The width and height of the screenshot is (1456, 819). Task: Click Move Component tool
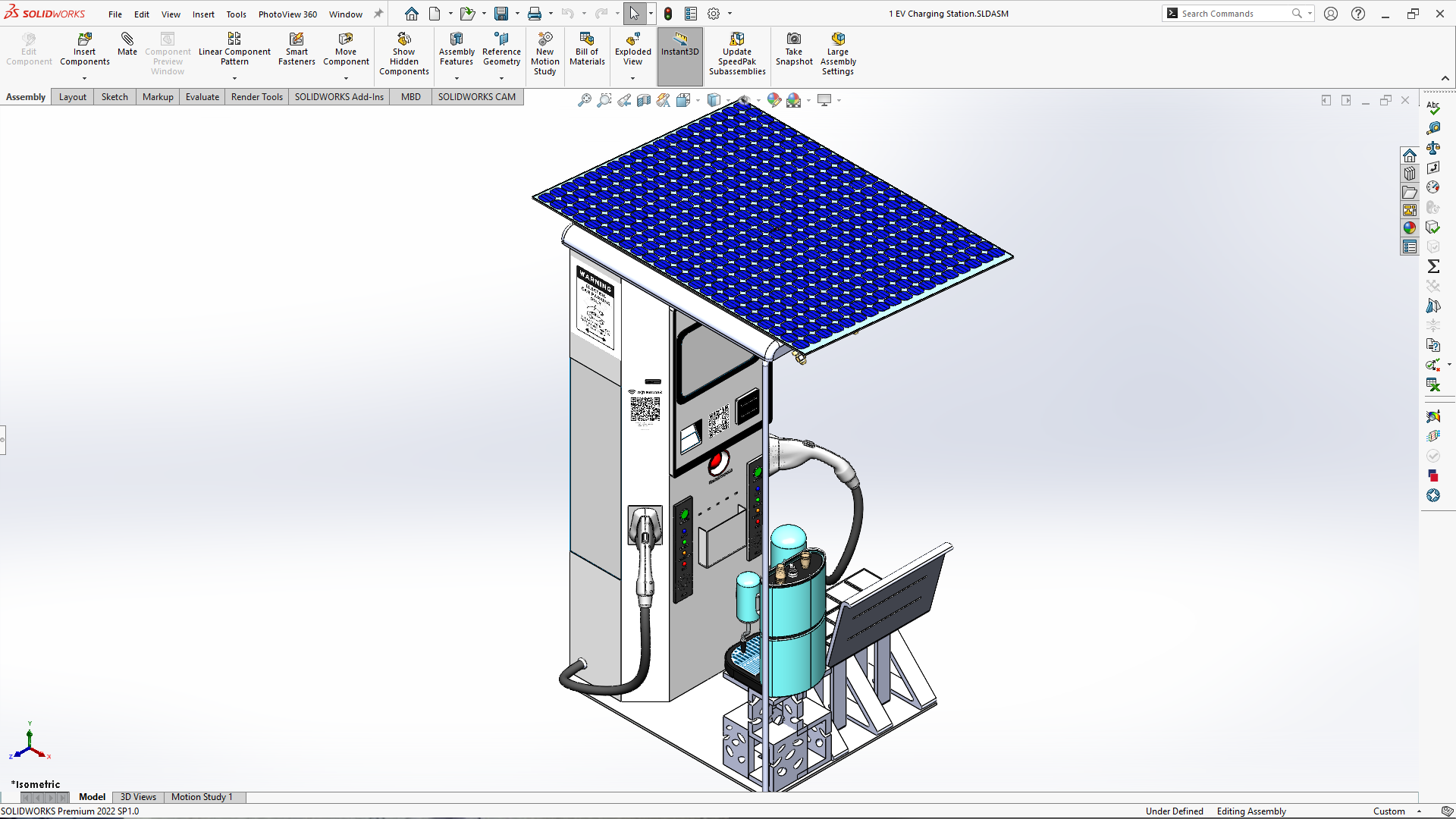point(346,49)
